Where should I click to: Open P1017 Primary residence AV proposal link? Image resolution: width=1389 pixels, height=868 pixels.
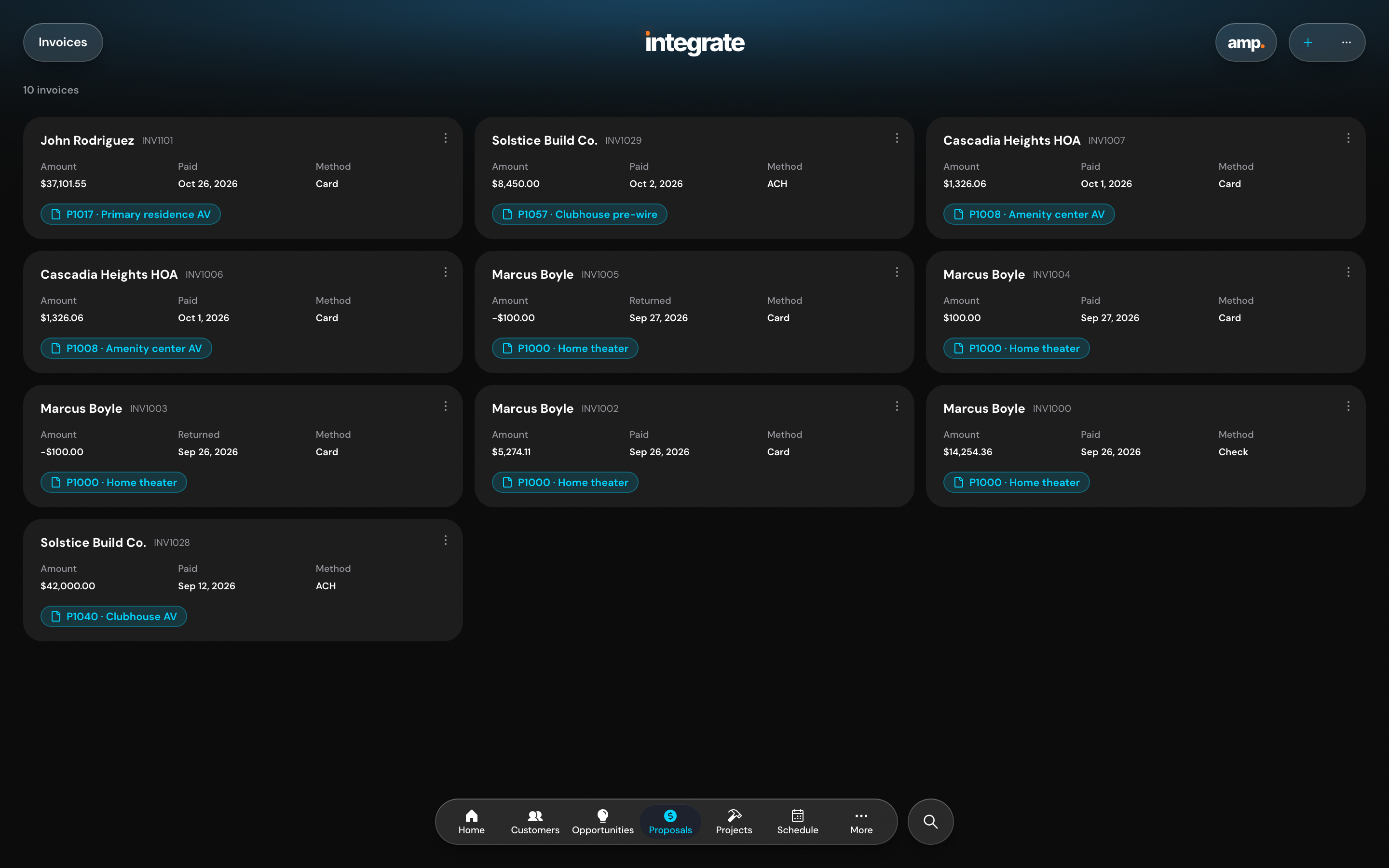(x=130, y=214)
